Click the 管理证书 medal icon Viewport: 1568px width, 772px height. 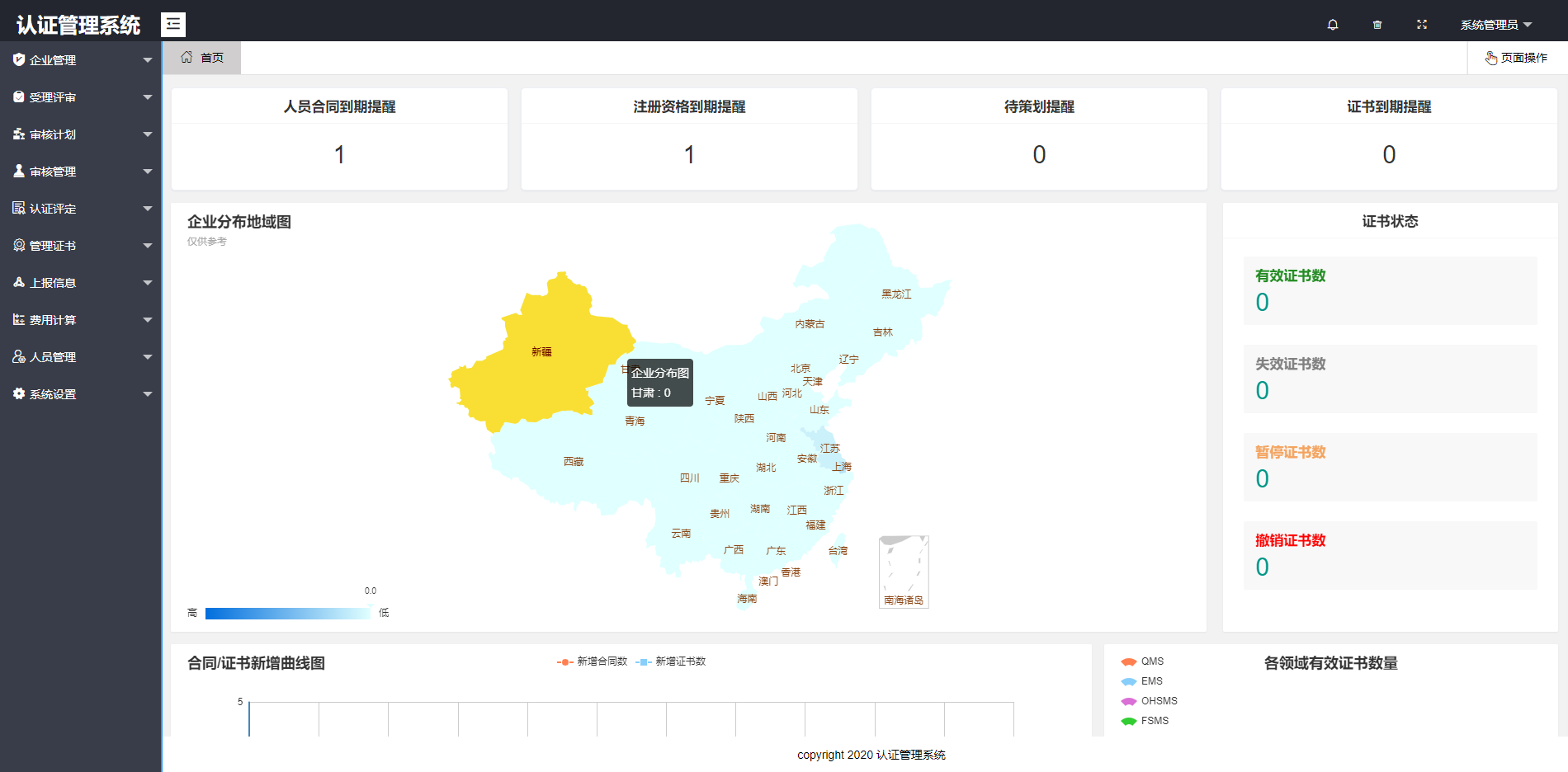pos(18,245)
